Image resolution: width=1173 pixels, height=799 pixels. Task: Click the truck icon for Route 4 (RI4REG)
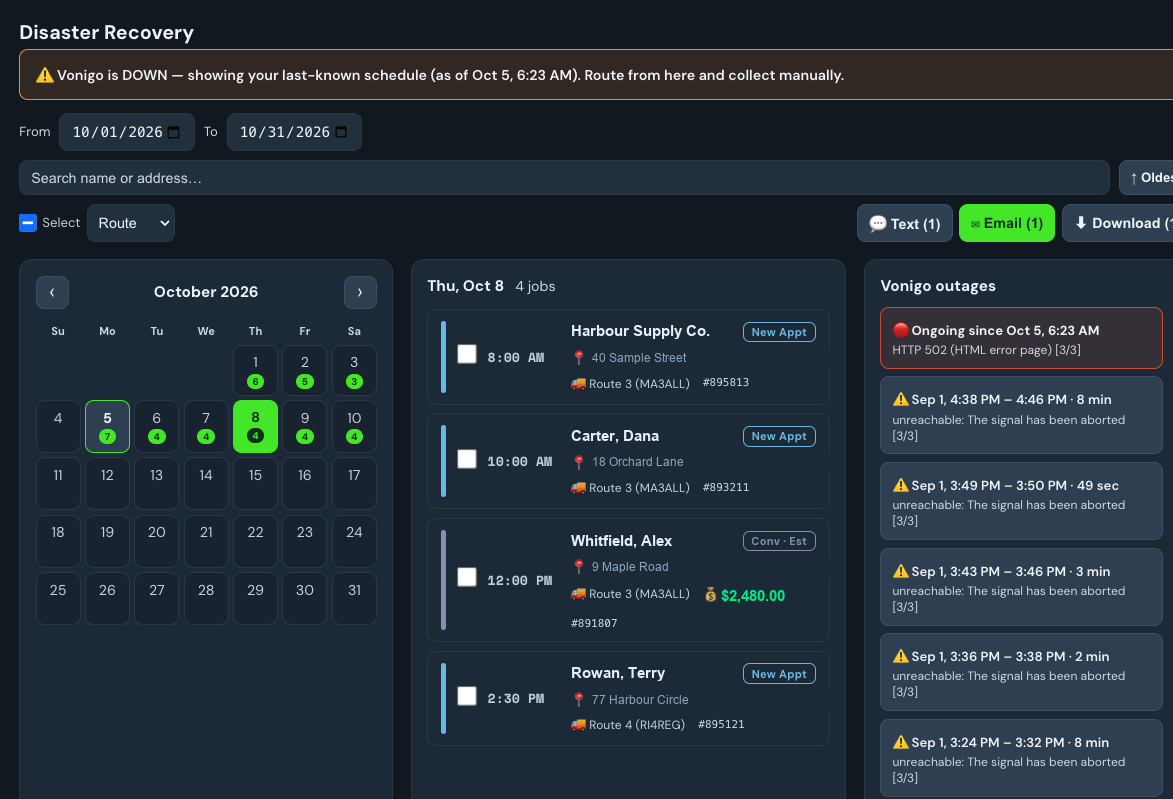point(578,725)
